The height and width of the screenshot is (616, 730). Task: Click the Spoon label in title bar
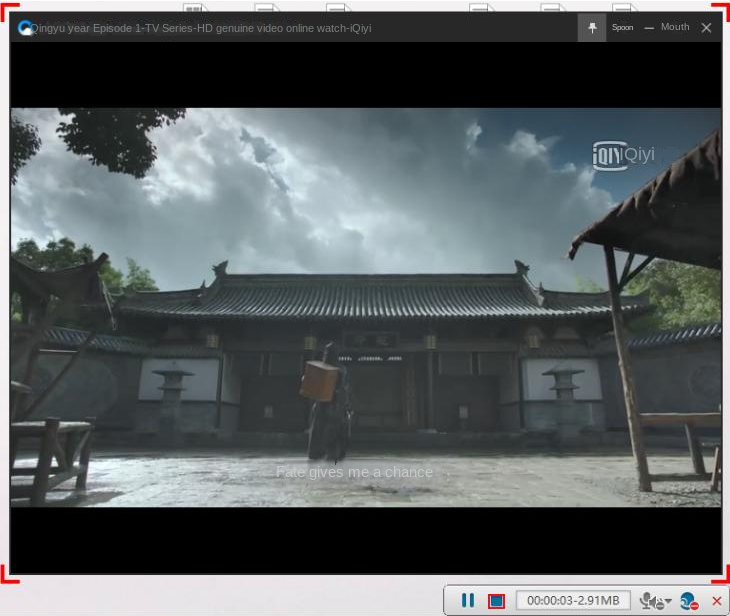click(x=622, y=28)
